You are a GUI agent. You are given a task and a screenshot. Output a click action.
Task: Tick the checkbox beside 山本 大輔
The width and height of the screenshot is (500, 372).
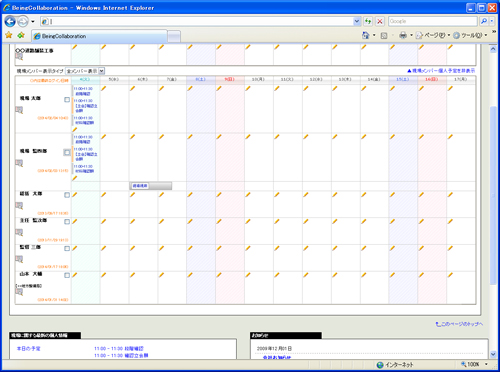tap(67, 275)
